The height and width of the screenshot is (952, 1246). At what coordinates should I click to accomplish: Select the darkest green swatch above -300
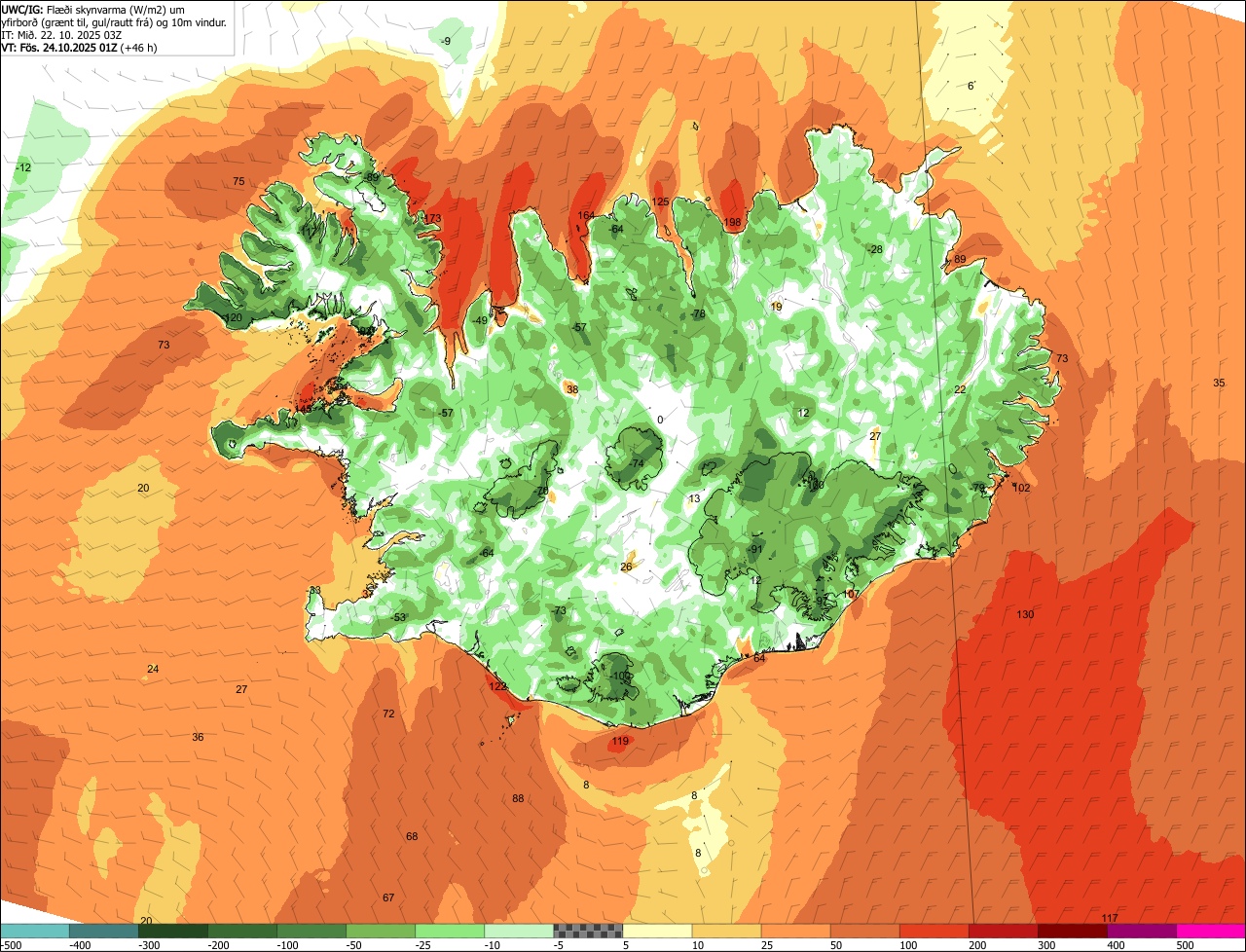point(172,931)
